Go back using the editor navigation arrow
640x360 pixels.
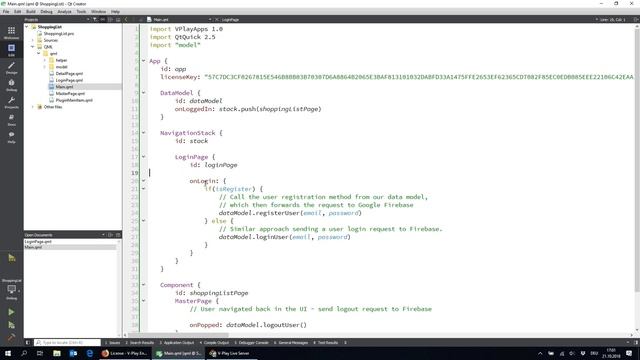[x=126, y=19]
